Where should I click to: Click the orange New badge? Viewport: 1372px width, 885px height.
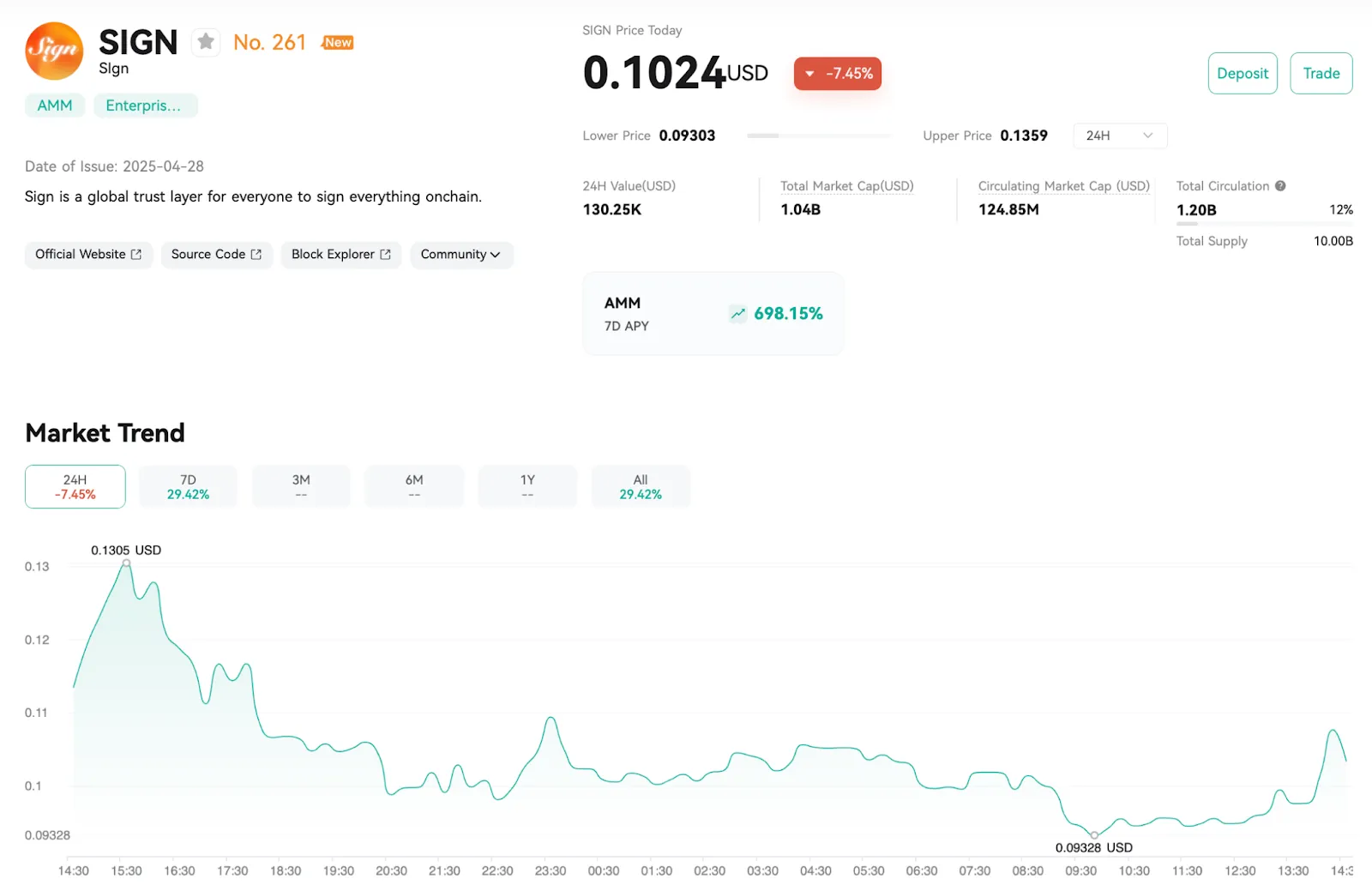(338, 42)
